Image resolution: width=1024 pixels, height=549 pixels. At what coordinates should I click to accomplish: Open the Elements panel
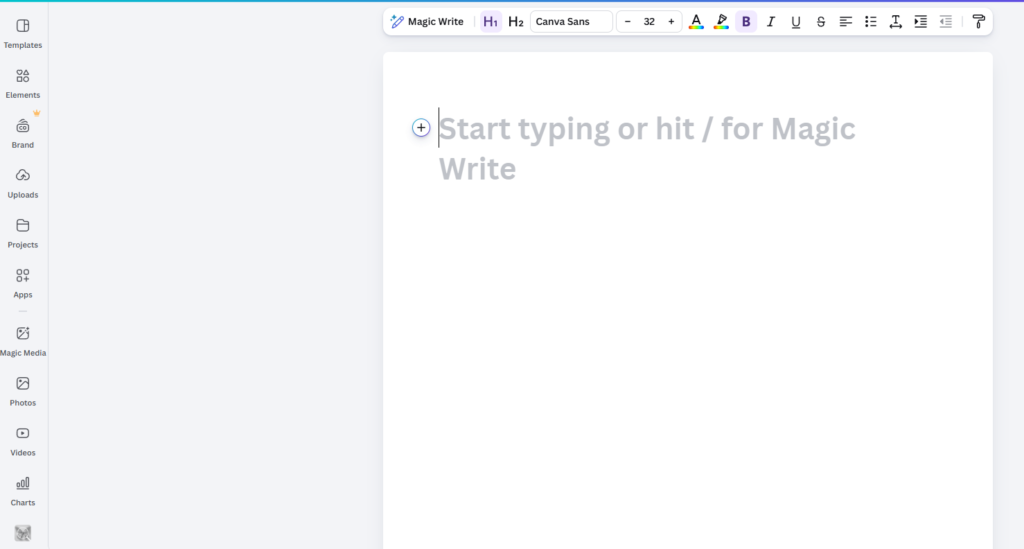[23, 82]
